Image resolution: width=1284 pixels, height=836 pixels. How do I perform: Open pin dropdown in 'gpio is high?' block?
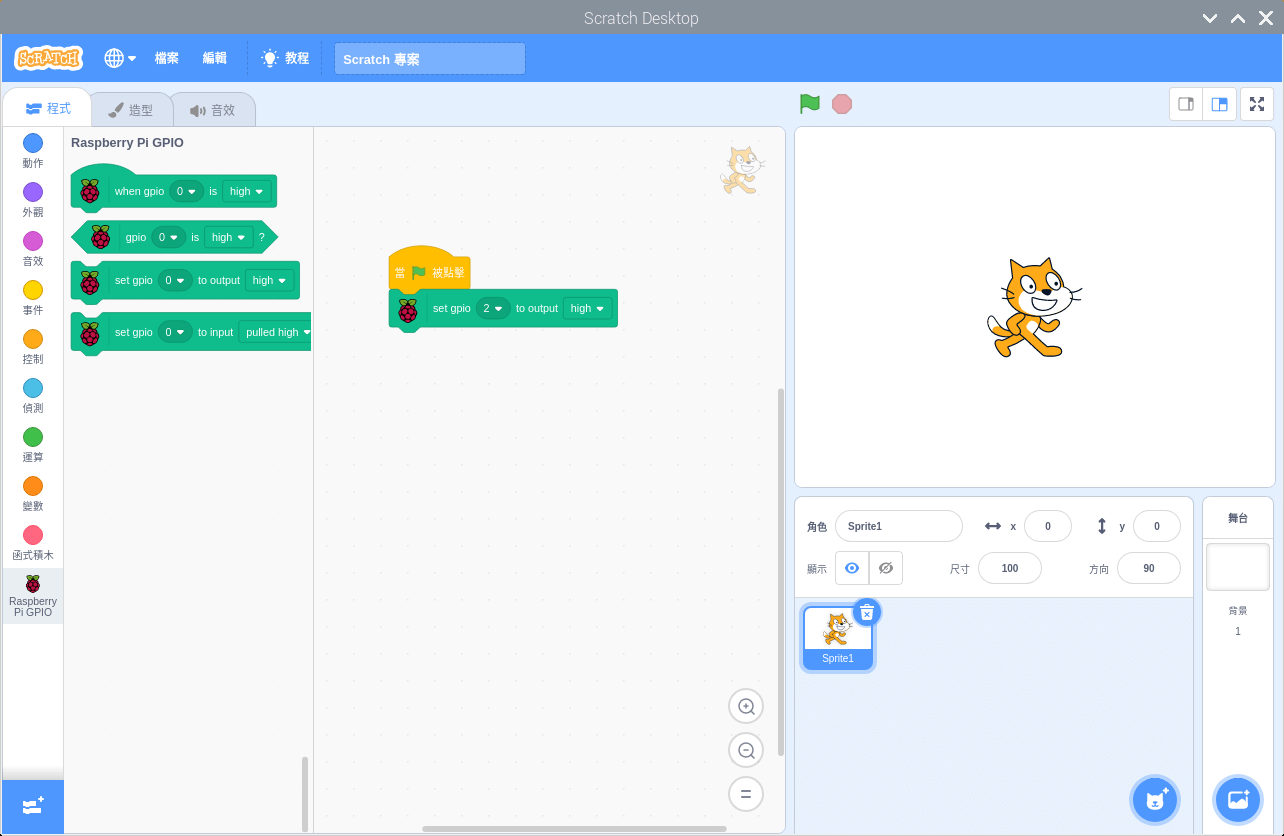pyautogui.click(x=168, y=237)
